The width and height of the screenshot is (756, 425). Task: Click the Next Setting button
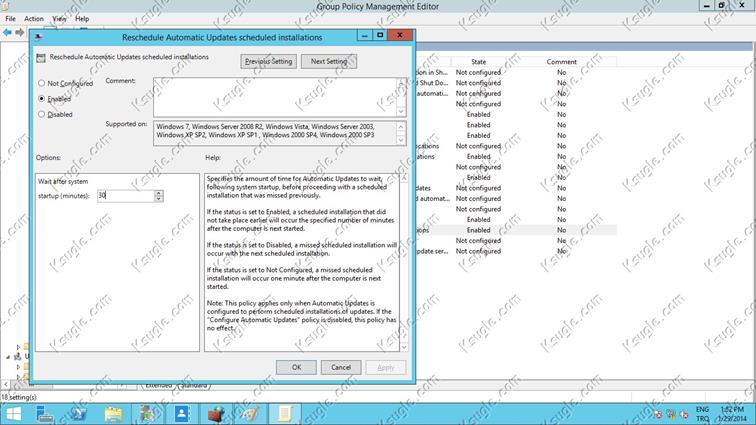click(x=329, y=61)
